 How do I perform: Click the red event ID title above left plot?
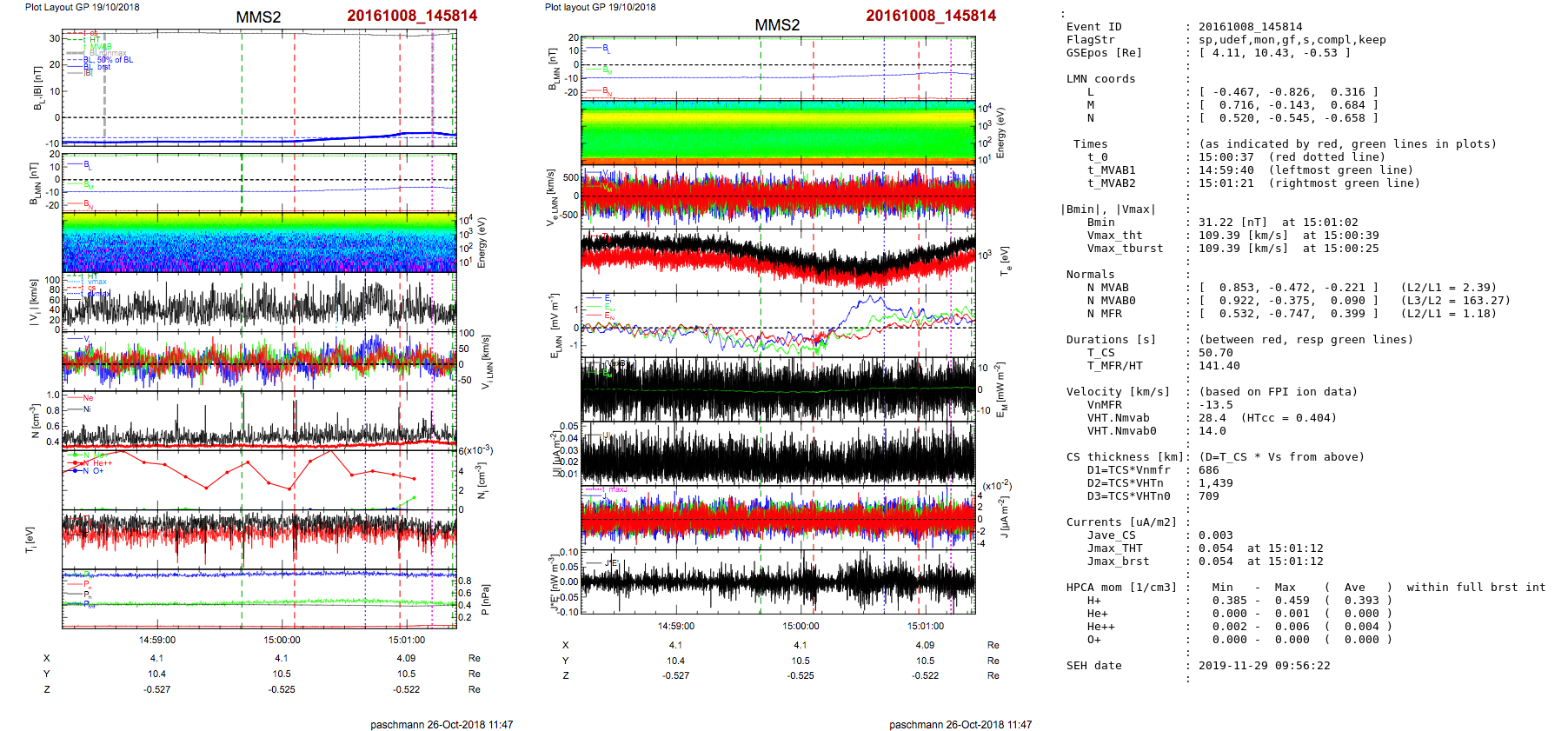pos(411,16)
